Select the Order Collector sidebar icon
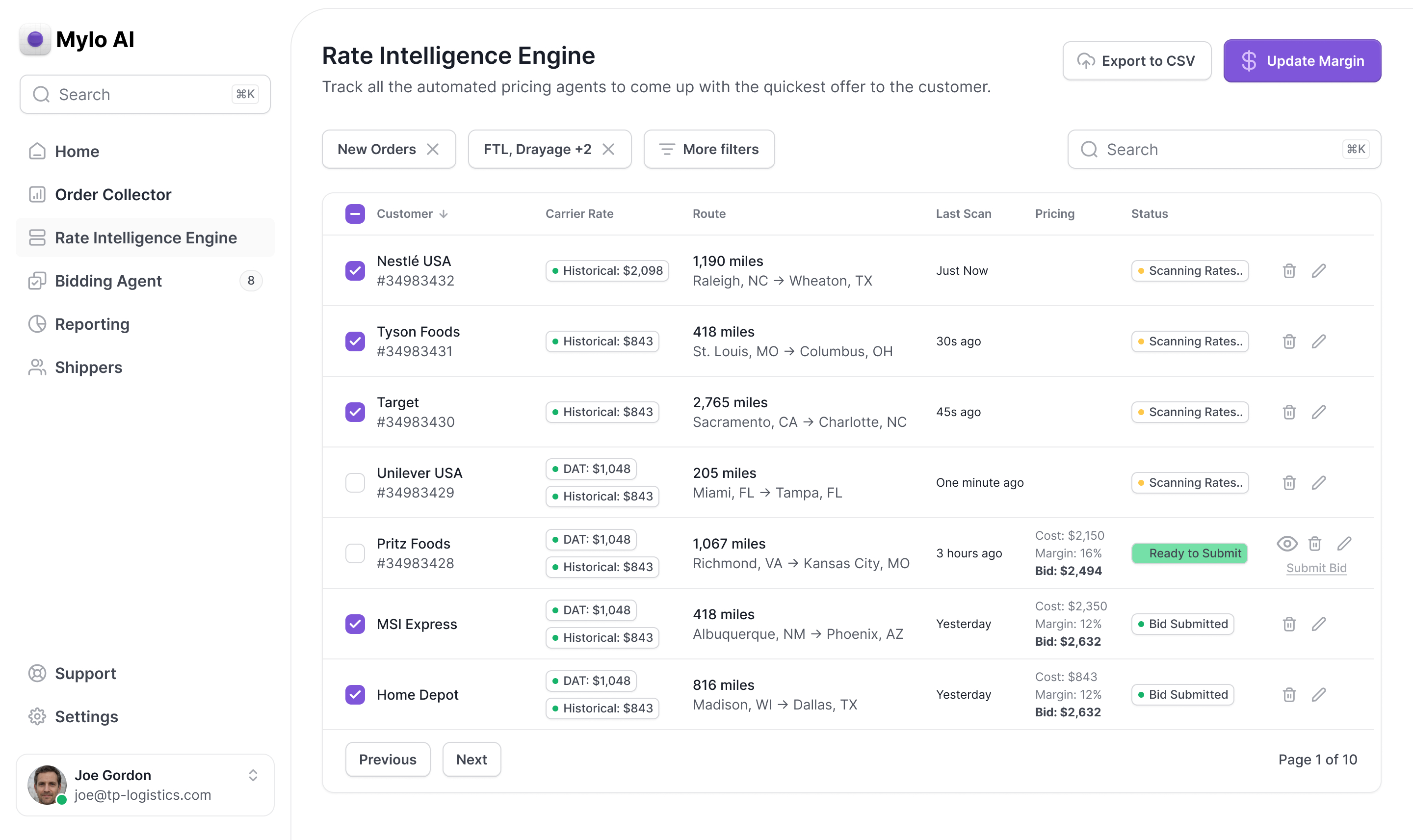The width and height of the screenshot is (1413, 840). click(x=37, y=194)
